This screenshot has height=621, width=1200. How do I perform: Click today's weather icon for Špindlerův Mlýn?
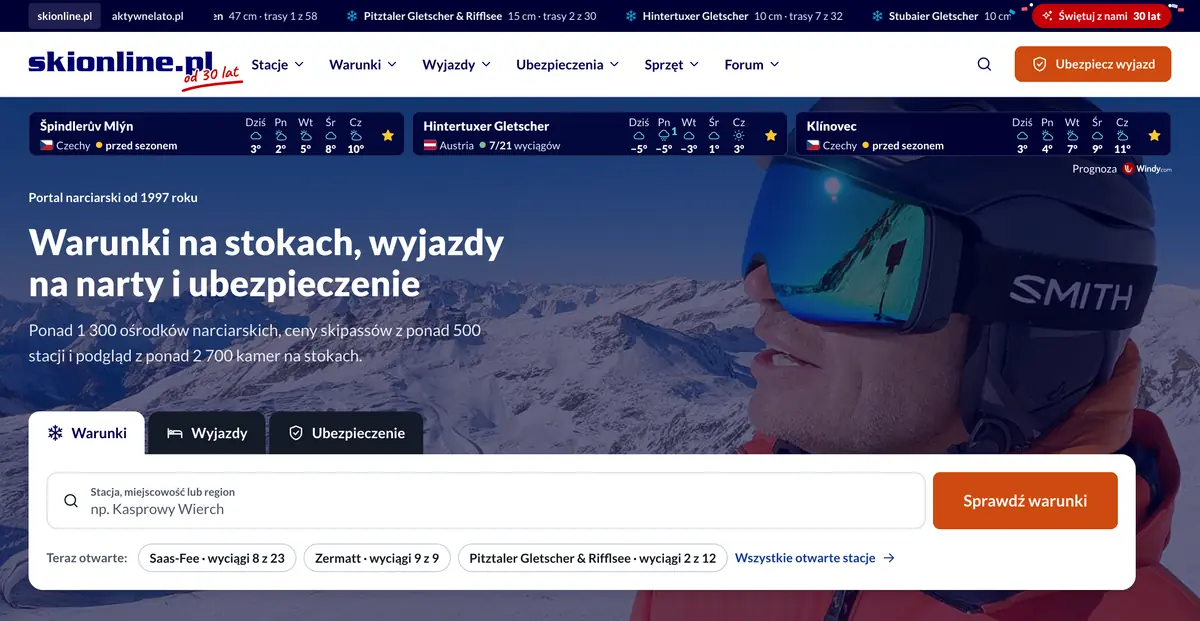[x=256, y=135]
